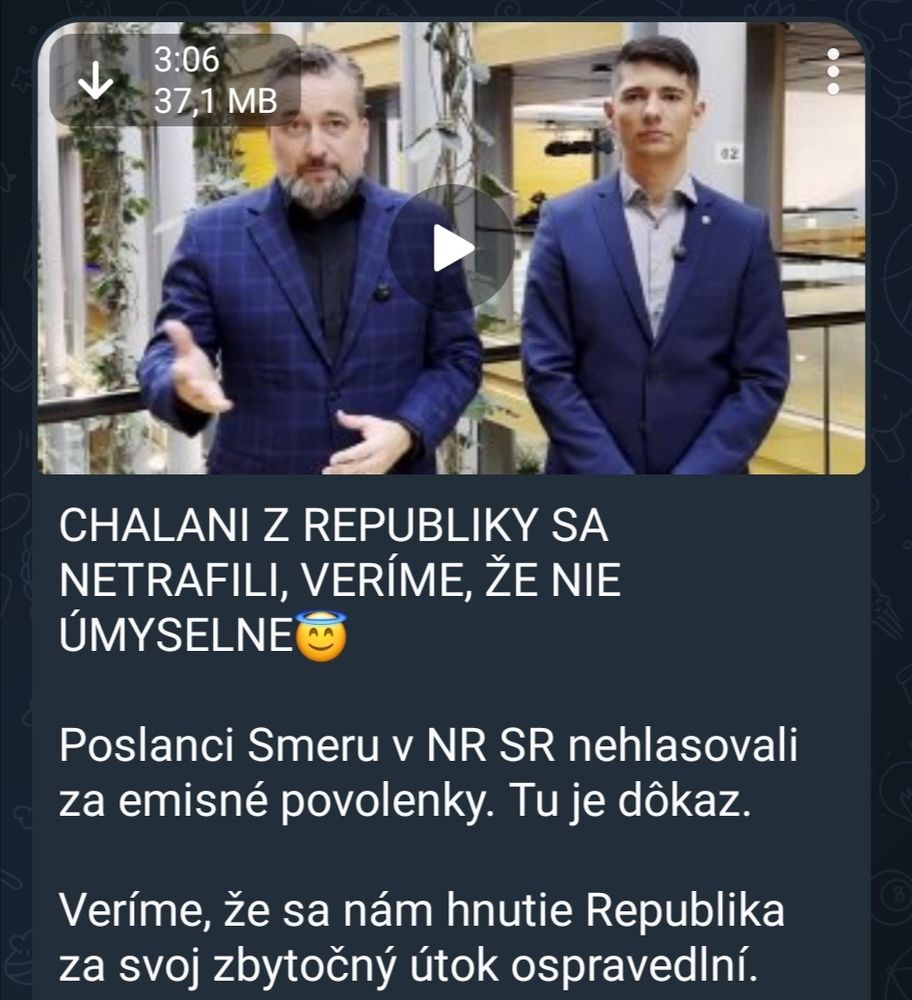
Task: Click the words emisné povolenky in the message
Action: pyautogui.click(x=307, y=801)
